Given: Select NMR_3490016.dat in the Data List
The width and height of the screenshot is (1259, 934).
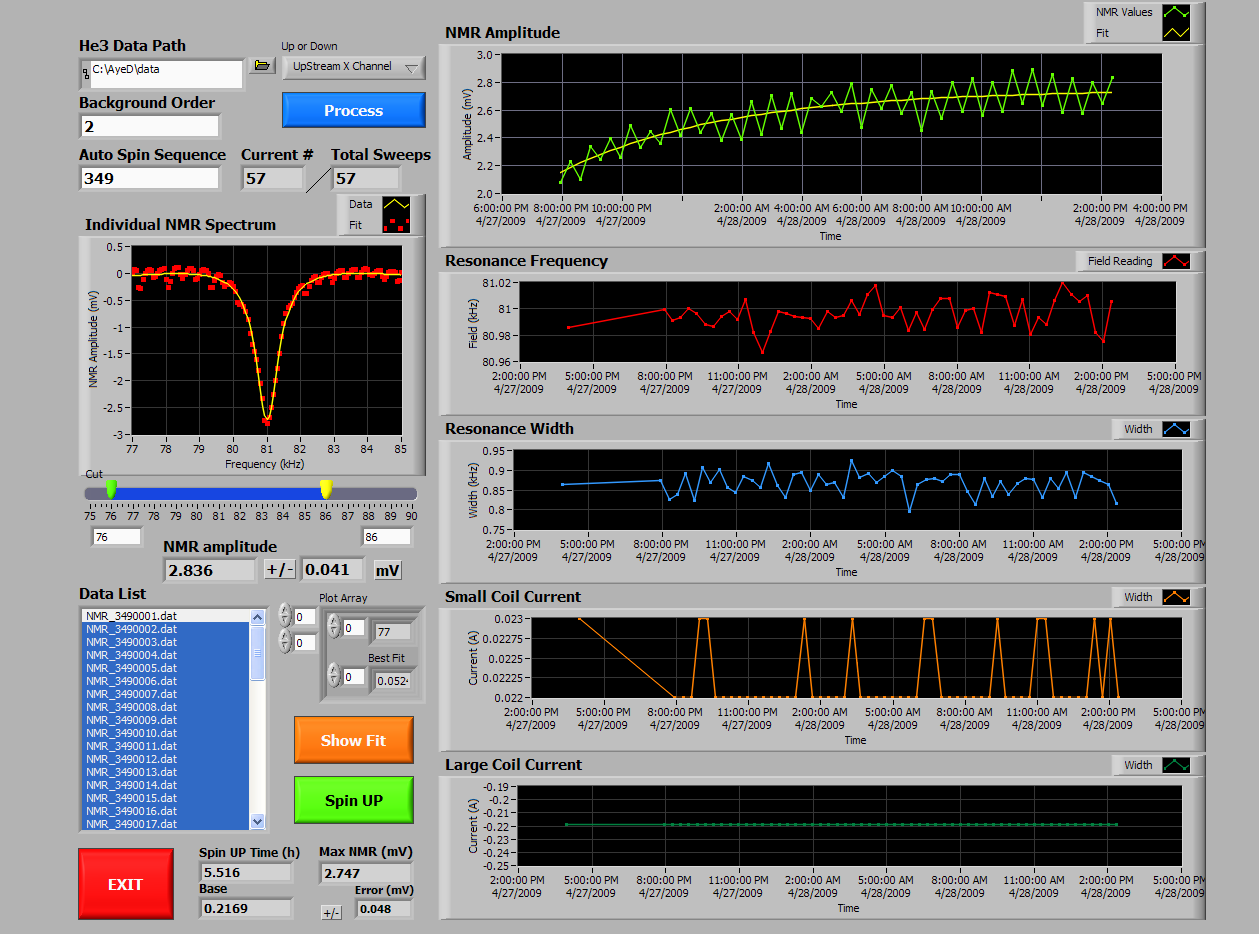Looking at the screenshot, I should tap(165, 811).
